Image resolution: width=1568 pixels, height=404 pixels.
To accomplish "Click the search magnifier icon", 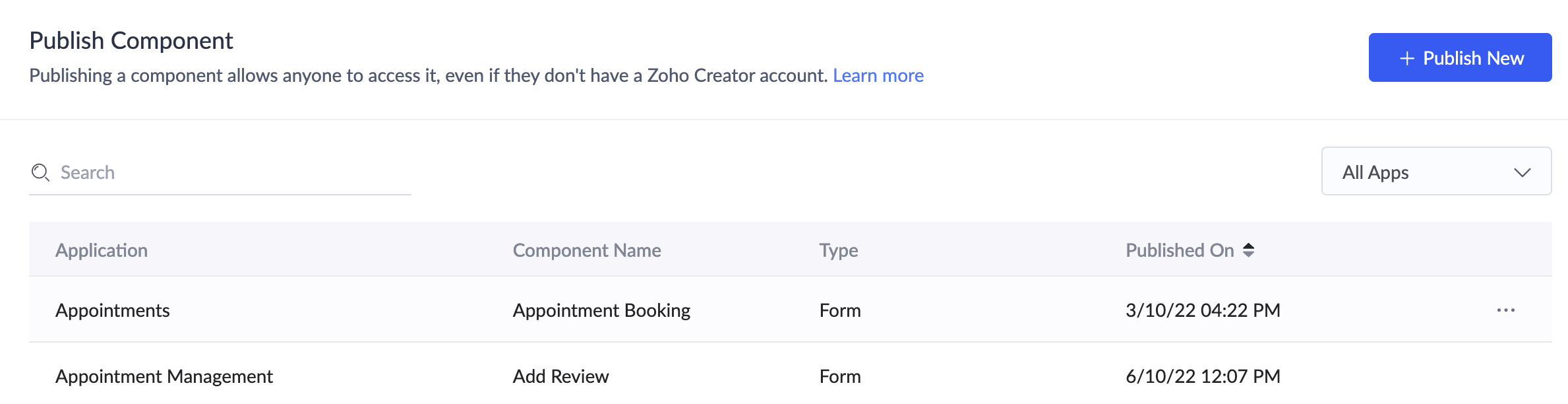I will click(40, 173).
